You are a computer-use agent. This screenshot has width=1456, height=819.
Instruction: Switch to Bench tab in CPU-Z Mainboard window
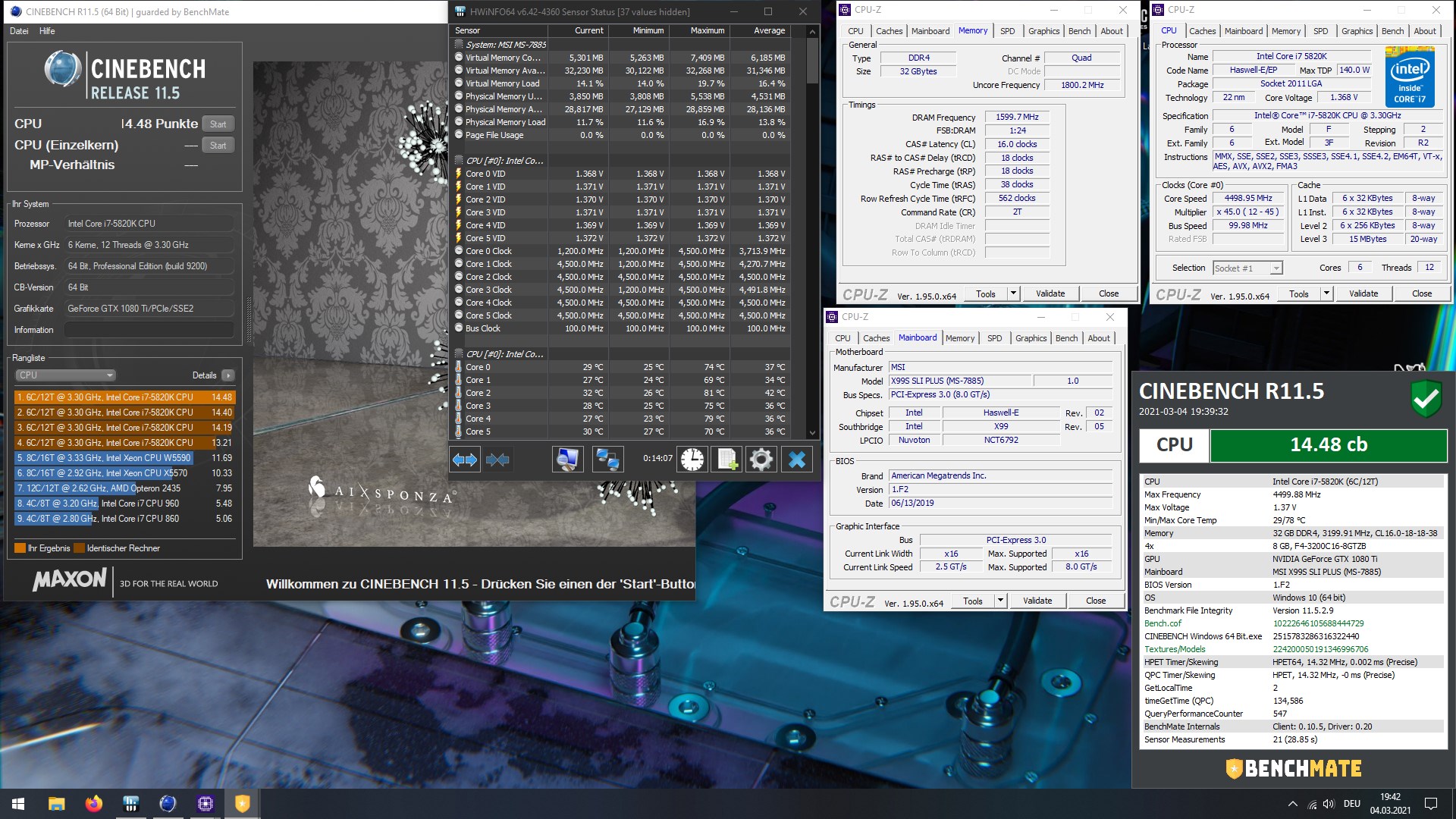1066,338
